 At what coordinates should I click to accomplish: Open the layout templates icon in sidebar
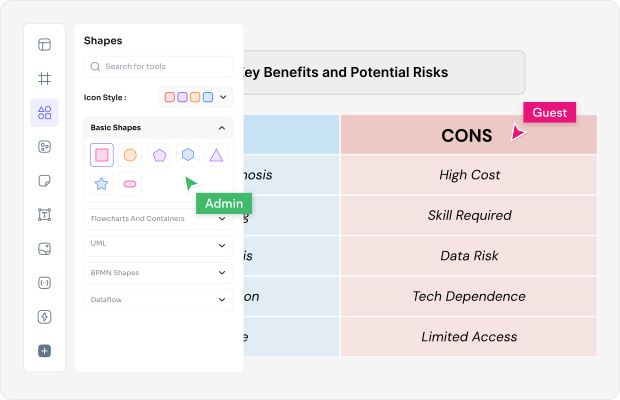click(44, 44)
